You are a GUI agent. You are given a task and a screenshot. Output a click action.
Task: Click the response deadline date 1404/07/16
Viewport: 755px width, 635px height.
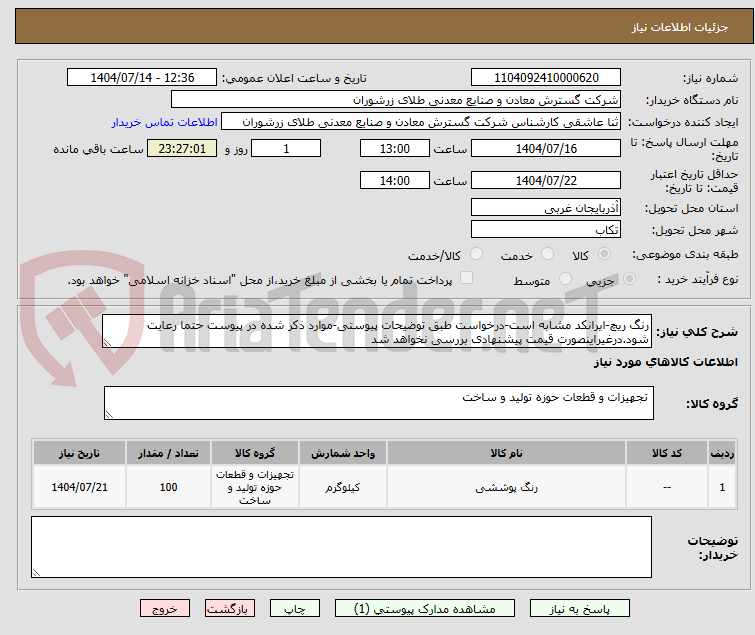[x=546, y=148]
